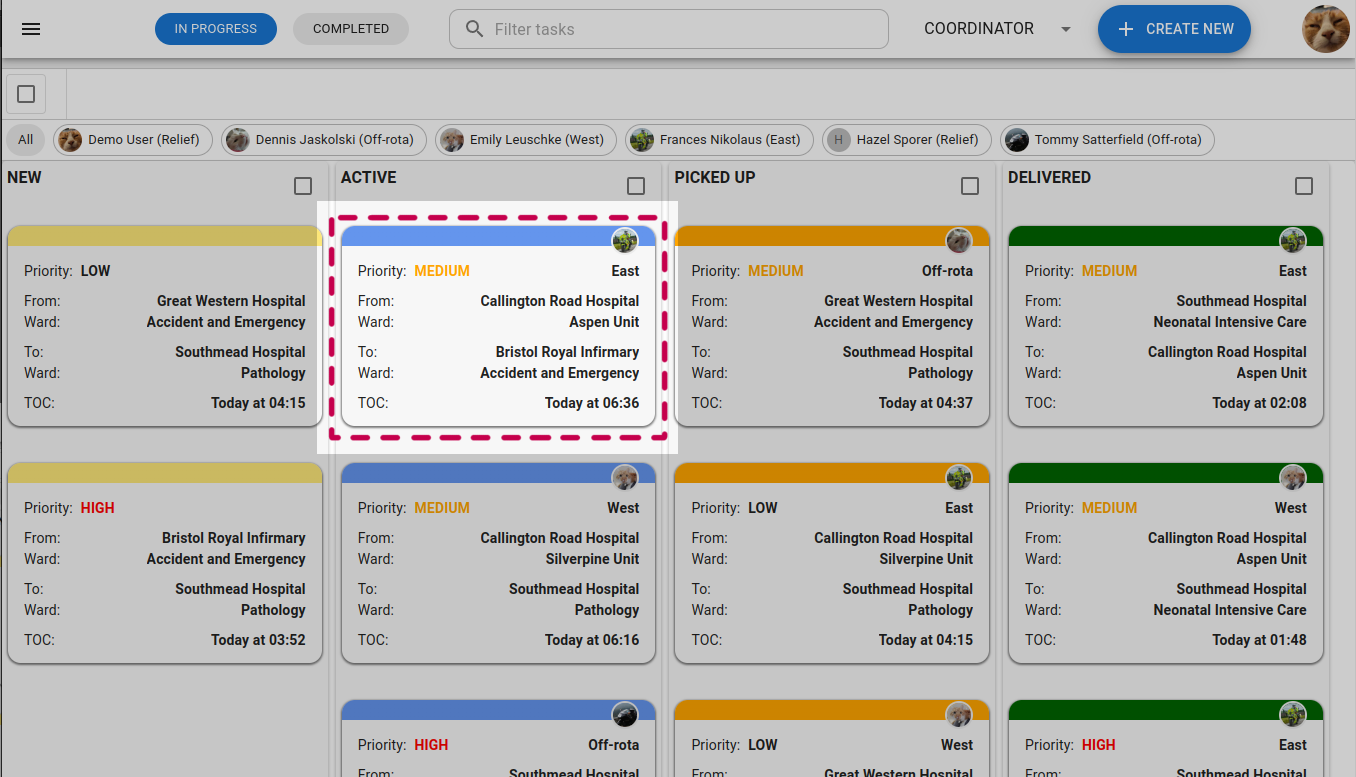Click Demo User's avatar in the filter bar
The height and width of the screenshot is (777, 1356).
pos(69,140)
